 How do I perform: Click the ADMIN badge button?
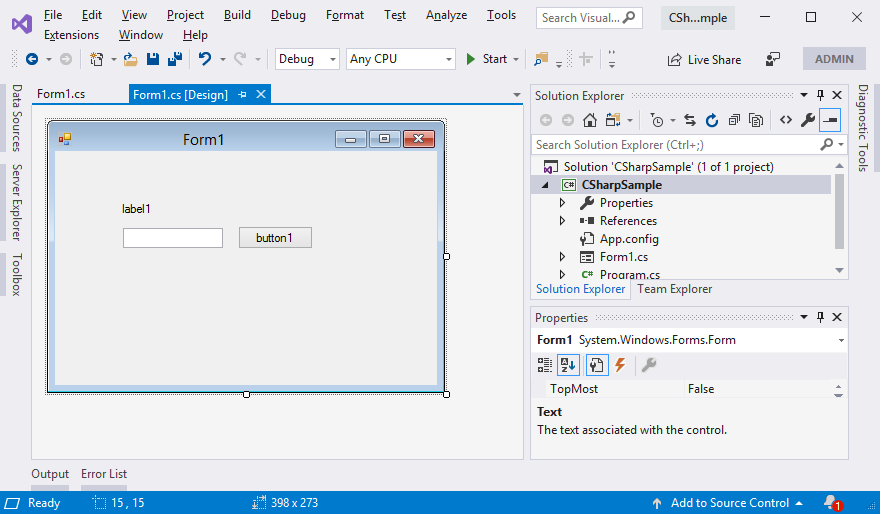[x=834, y=59]
